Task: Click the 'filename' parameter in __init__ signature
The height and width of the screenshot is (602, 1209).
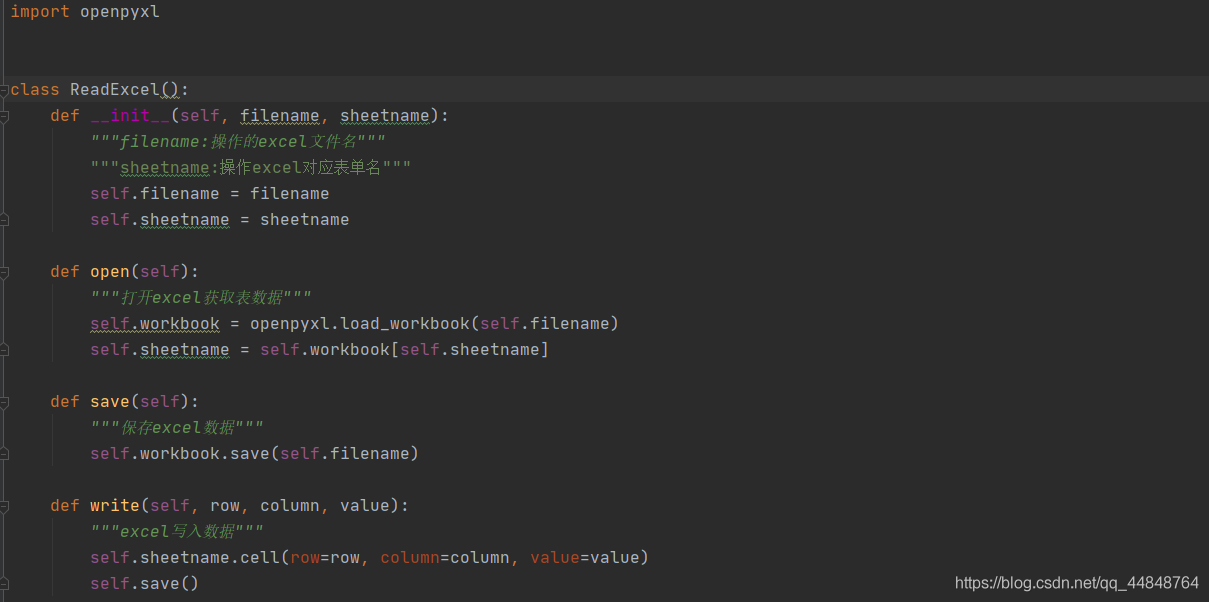Action: pyautogui.click(x=280, y=116)
